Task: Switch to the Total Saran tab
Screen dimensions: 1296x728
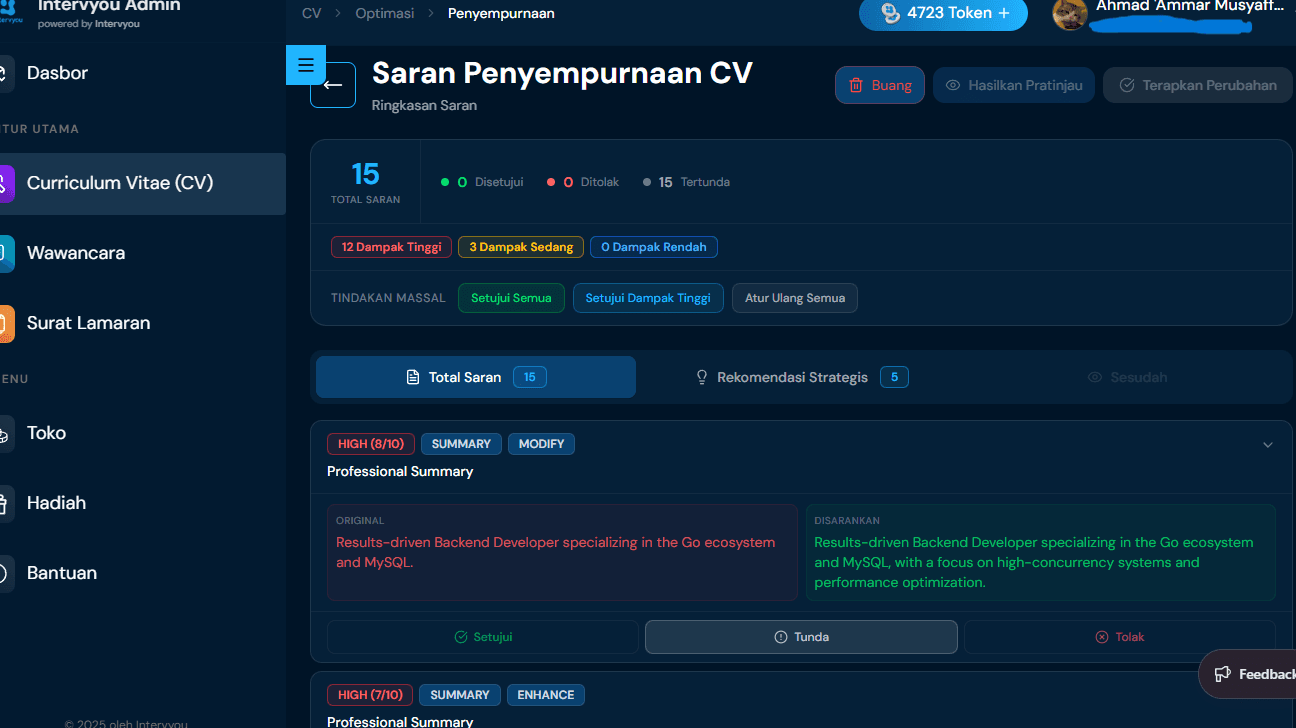Action: click(476, 377)
